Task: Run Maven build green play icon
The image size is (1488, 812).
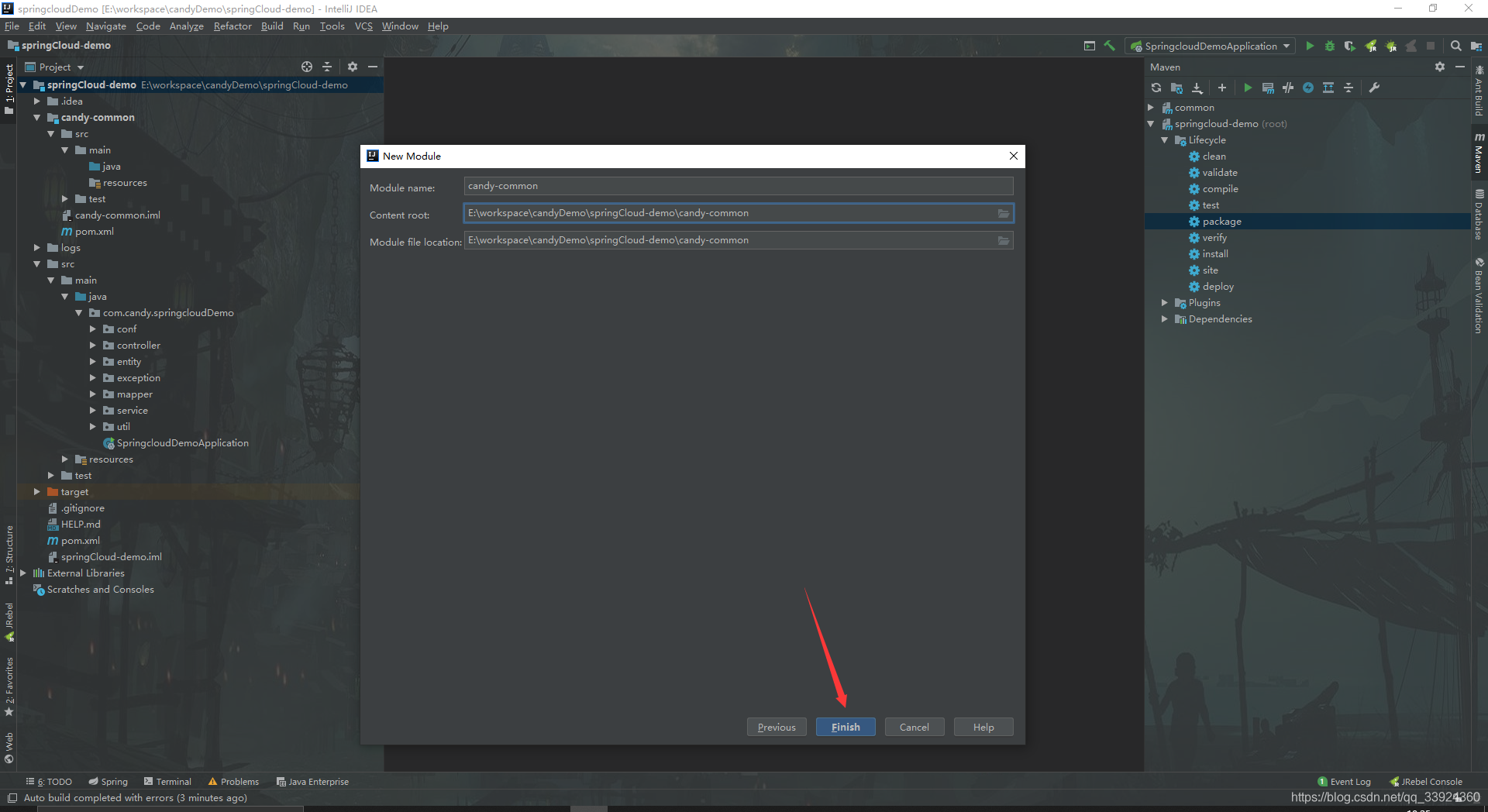Action: tap(1248, 88)
